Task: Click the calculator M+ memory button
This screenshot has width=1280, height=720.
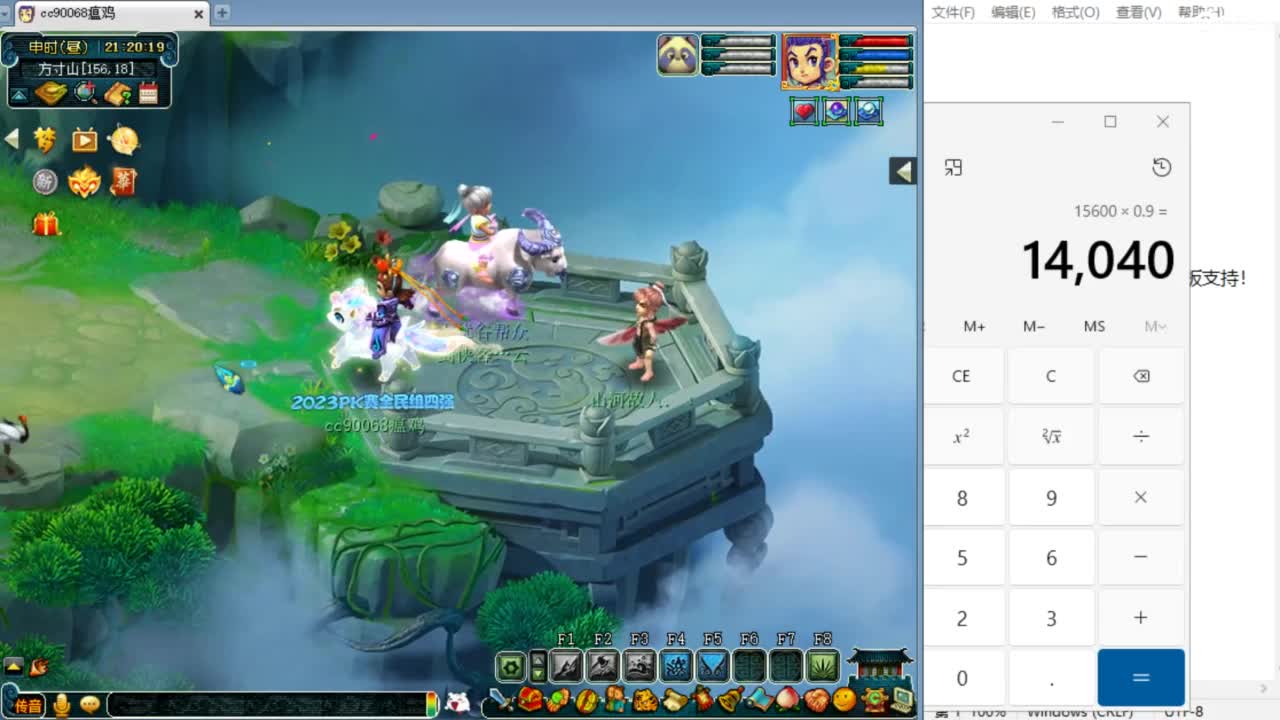Action: pyautogui.click(x=974, y=326)
